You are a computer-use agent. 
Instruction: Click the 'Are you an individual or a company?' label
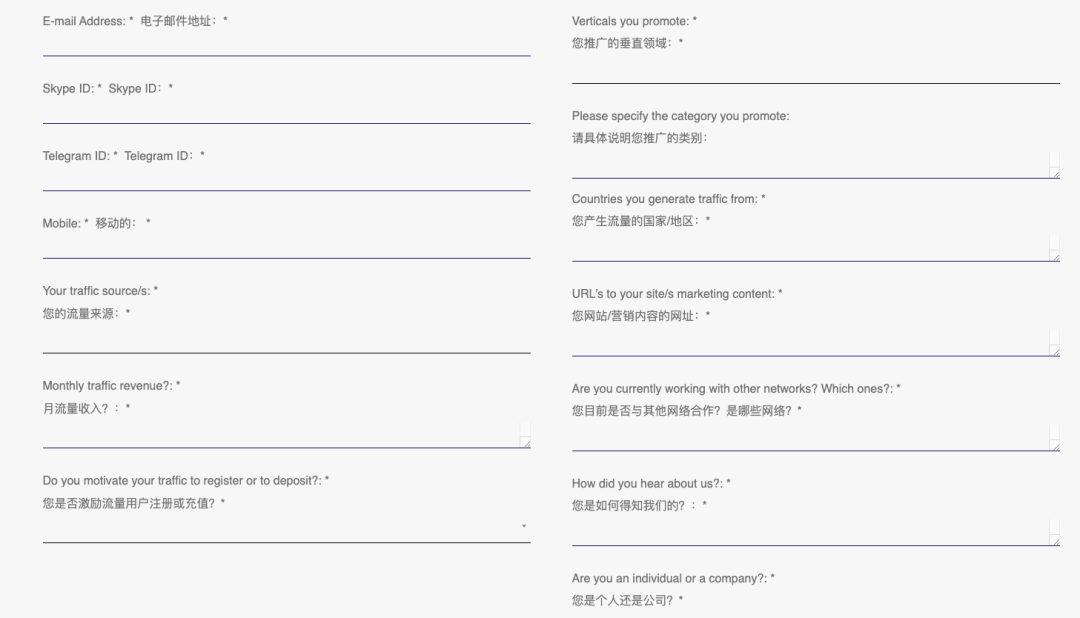pos(673,579)
